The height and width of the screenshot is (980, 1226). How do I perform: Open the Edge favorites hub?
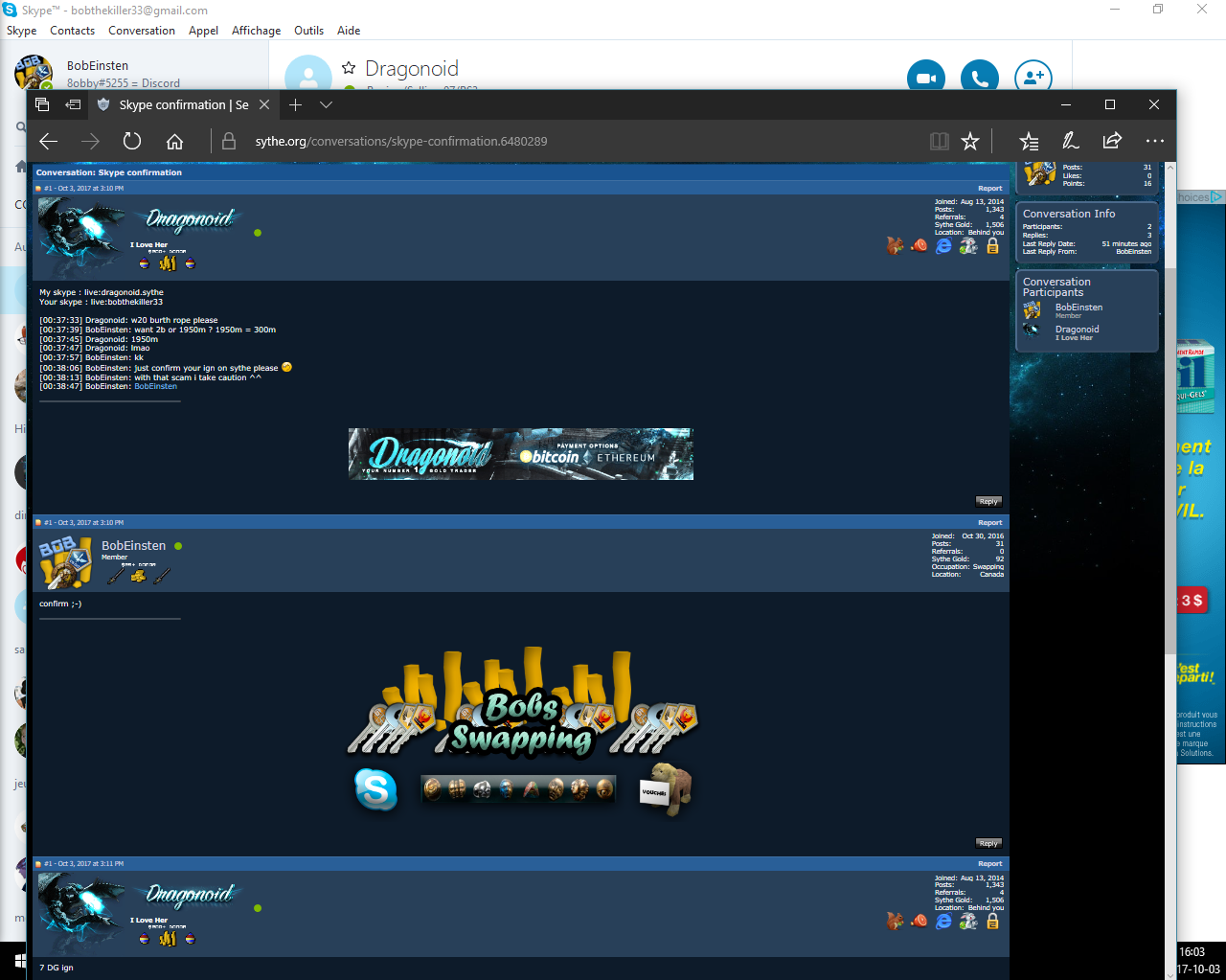[x=1029, y=142]
